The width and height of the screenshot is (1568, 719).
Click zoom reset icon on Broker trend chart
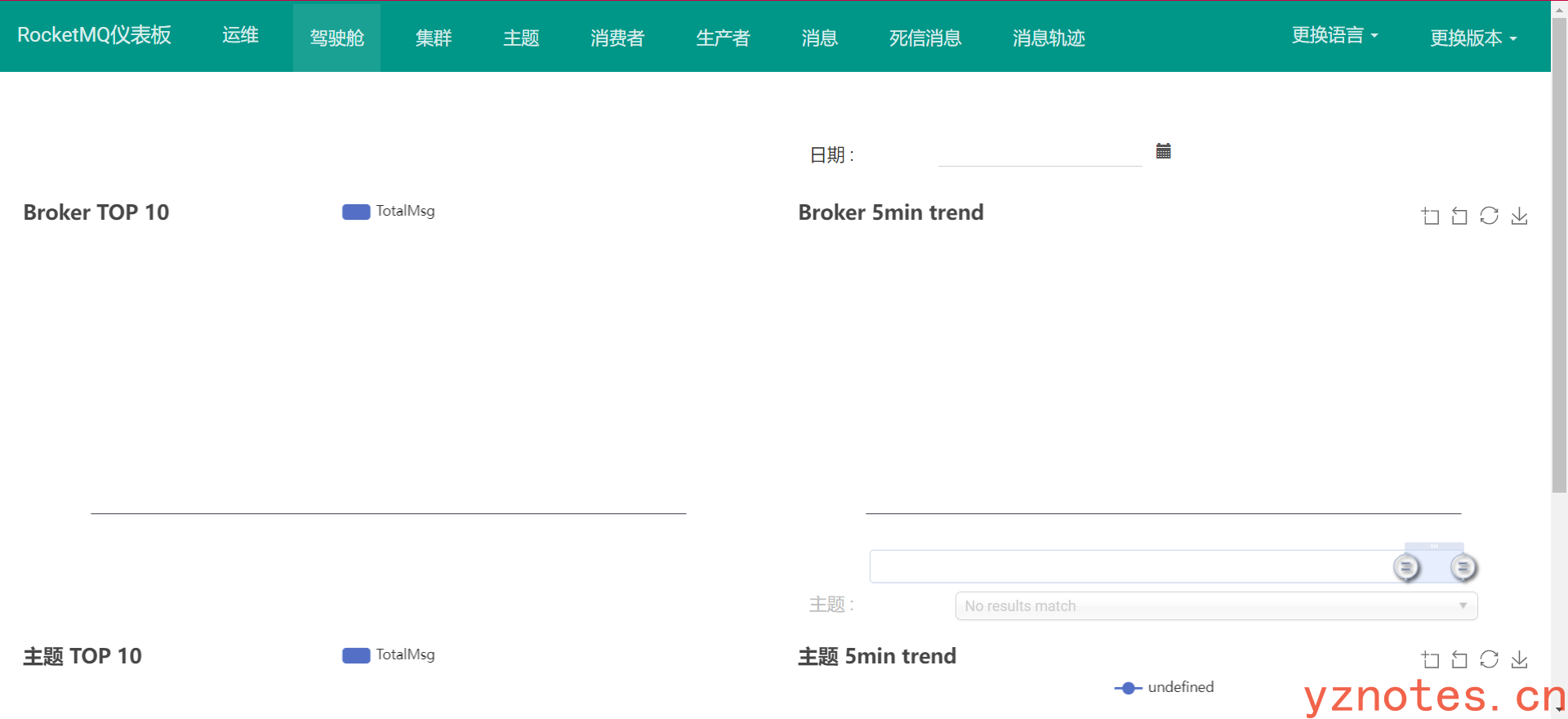coord(1459,217)
